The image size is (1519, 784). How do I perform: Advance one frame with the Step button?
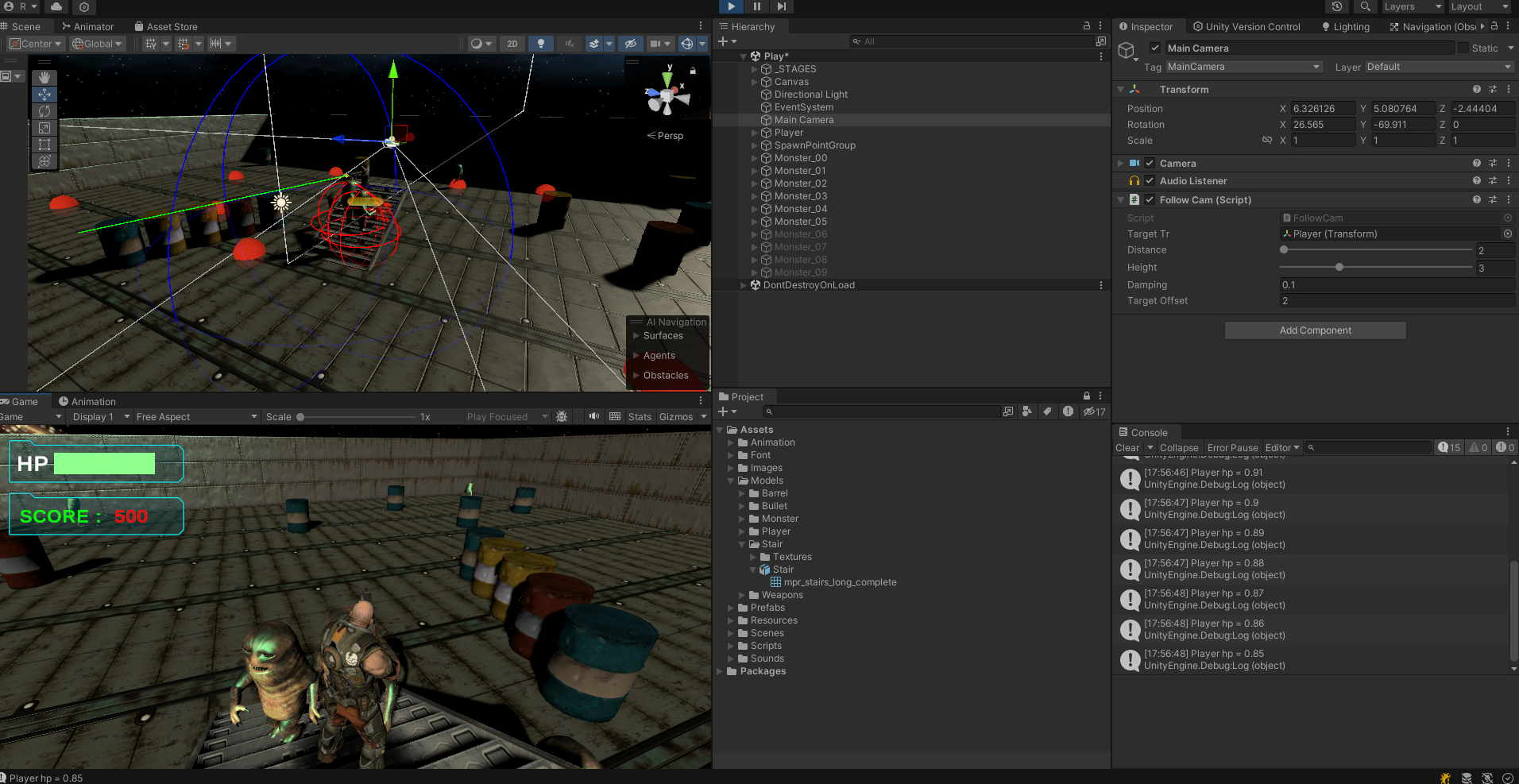tap(782, 6)
